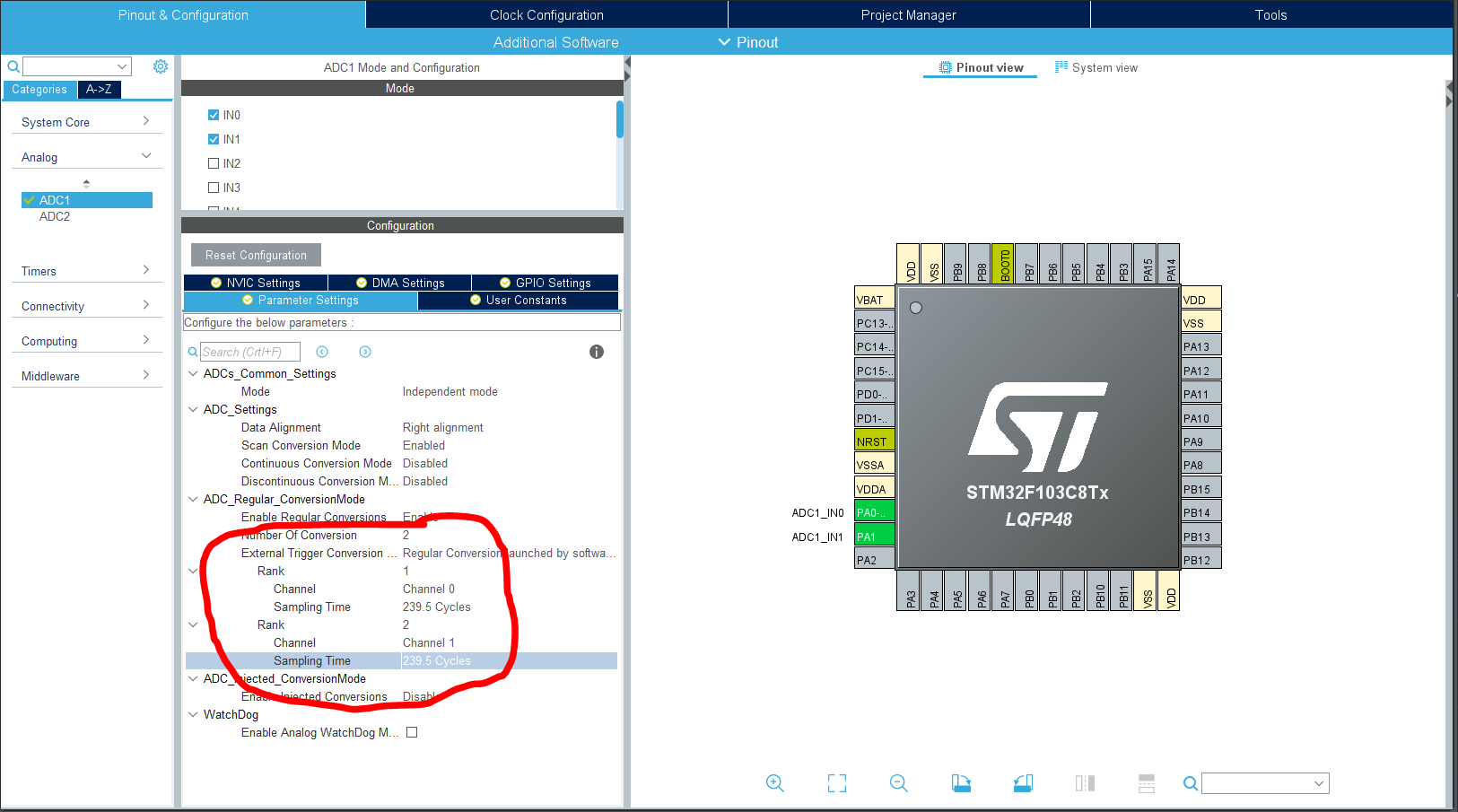Open the category search dropdown
This screenshot has height=812, width=1458.
(x=122, y=66)
